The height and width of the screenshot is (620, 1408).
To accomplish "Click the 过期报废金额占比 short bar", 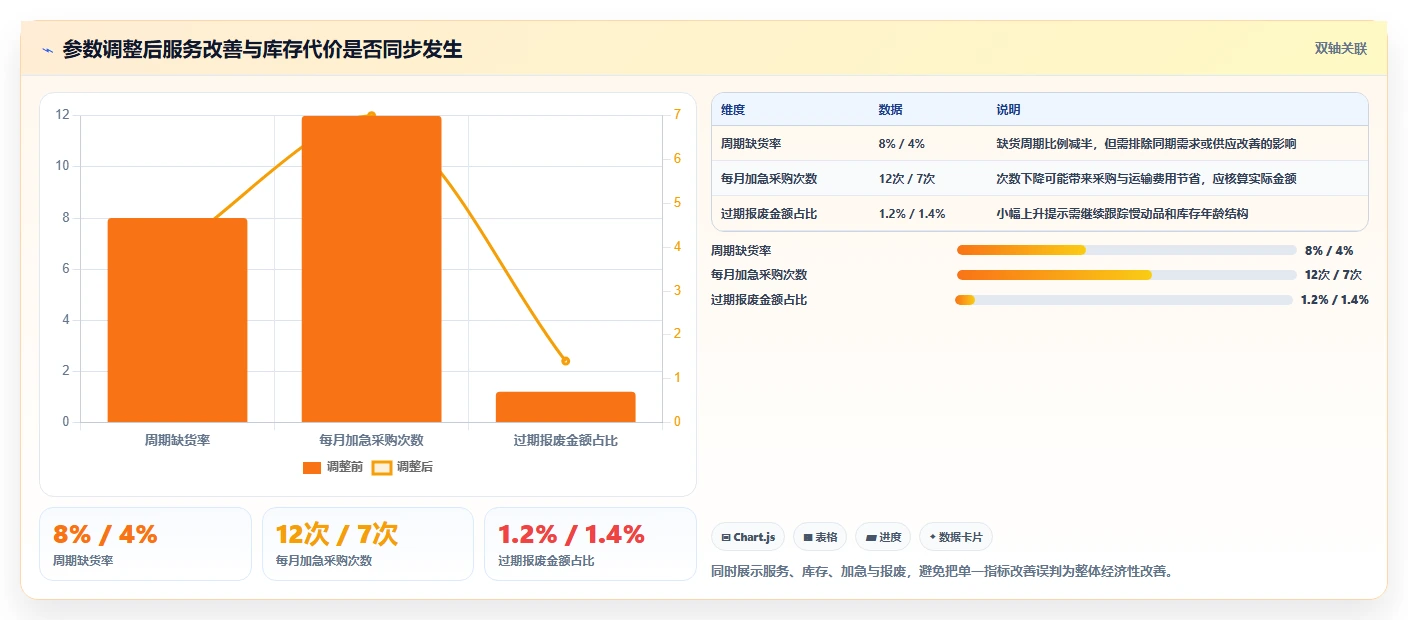I will (x=565, y=407).
